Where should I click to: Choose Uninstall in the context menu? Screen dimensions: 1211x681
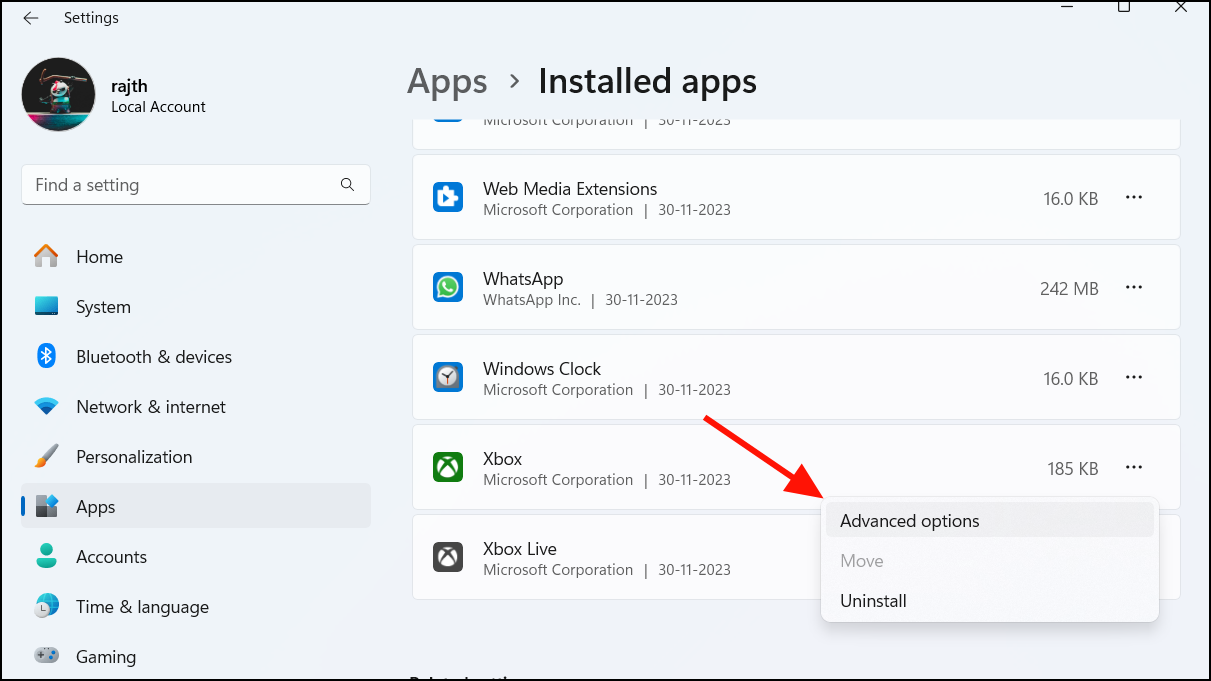pos(989,601)
